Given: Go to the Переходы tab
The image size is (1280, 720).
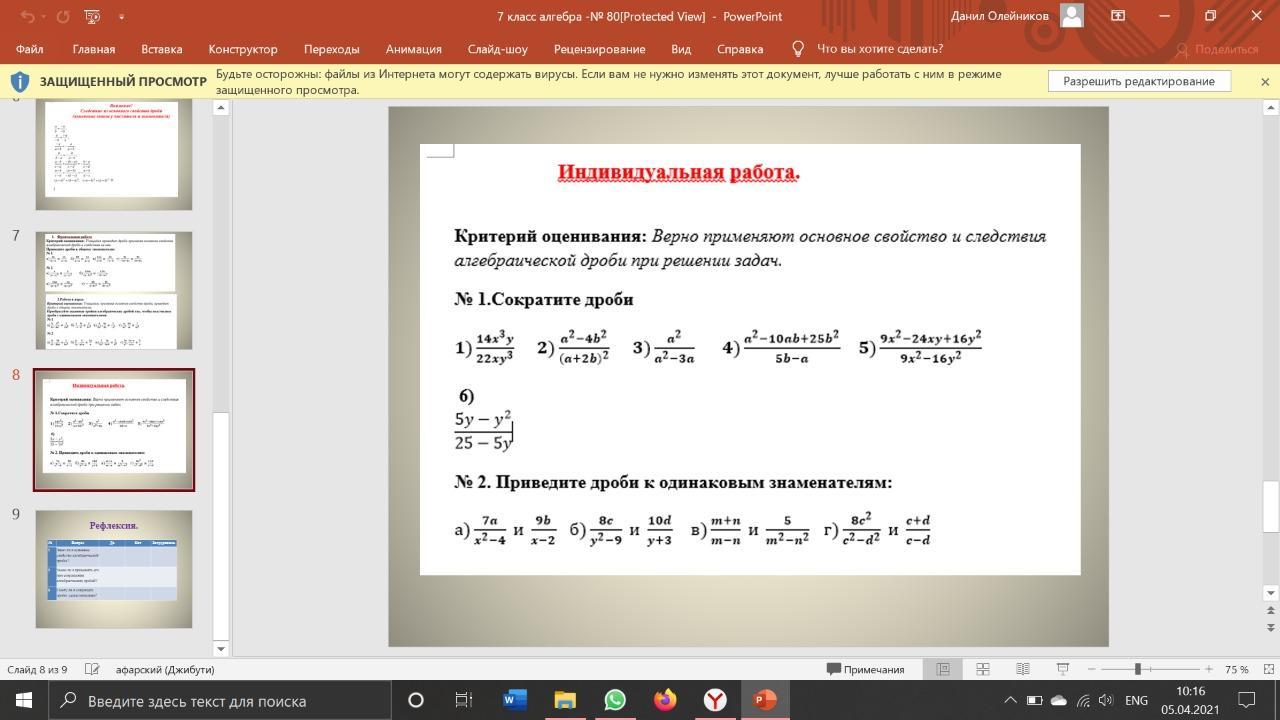Looking at the screenshot, I should pyautogui.click(x=332, y=49).
